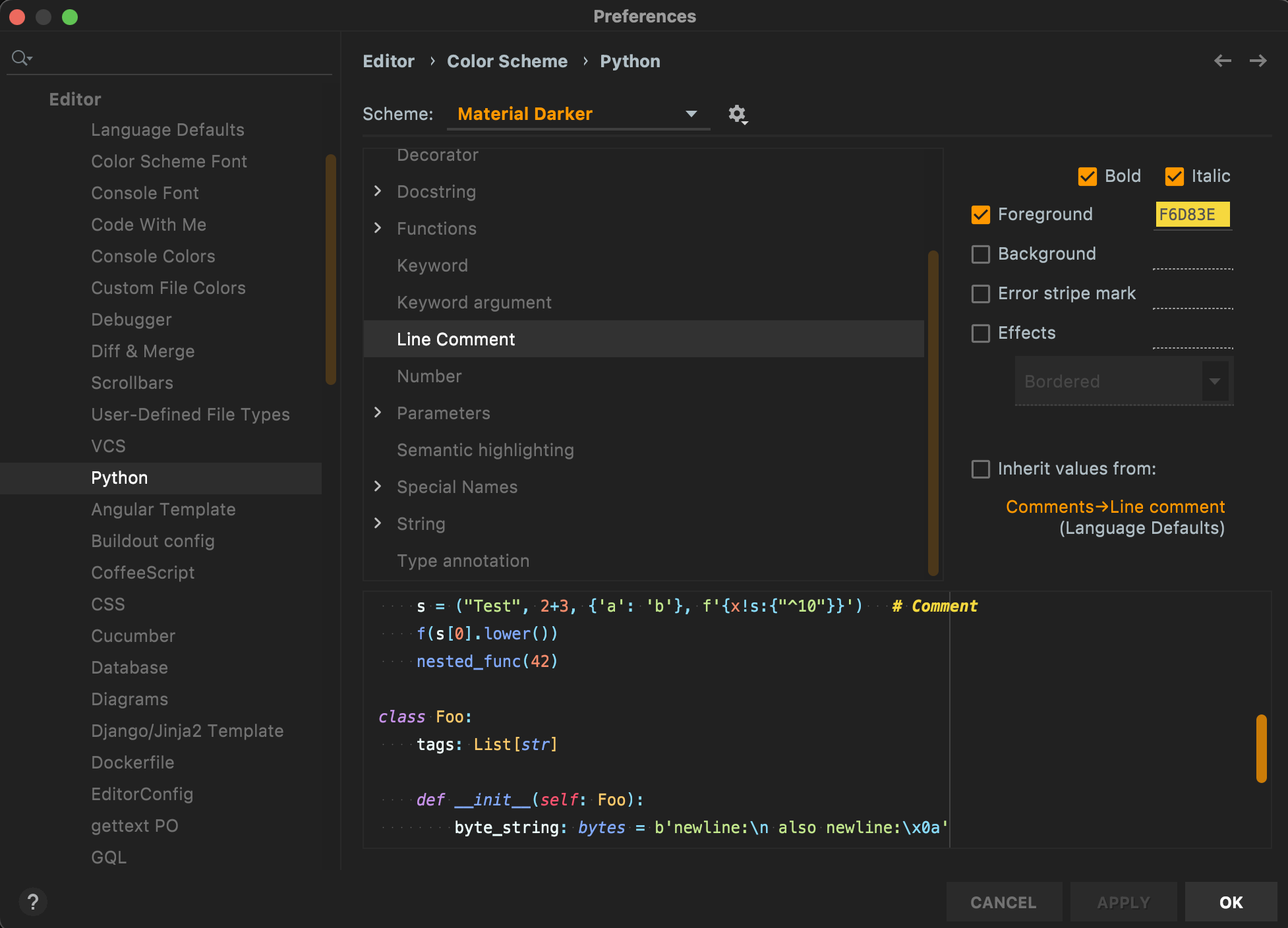Image resolution: width=1288 pixels, height=928 pixels.
Task: Select the Keyword attribute row
Action: tap(644, 266)
